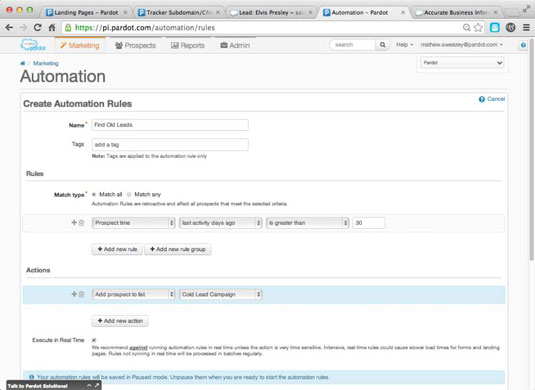Open the is greater than dropdown

pyautogui.click(x=307, y=223)
